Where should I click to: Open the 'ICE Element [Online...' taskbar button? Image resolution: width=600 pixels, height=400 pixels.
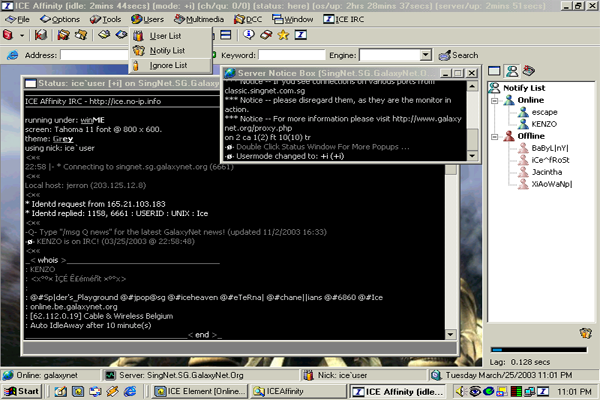[x=199, y=391]
